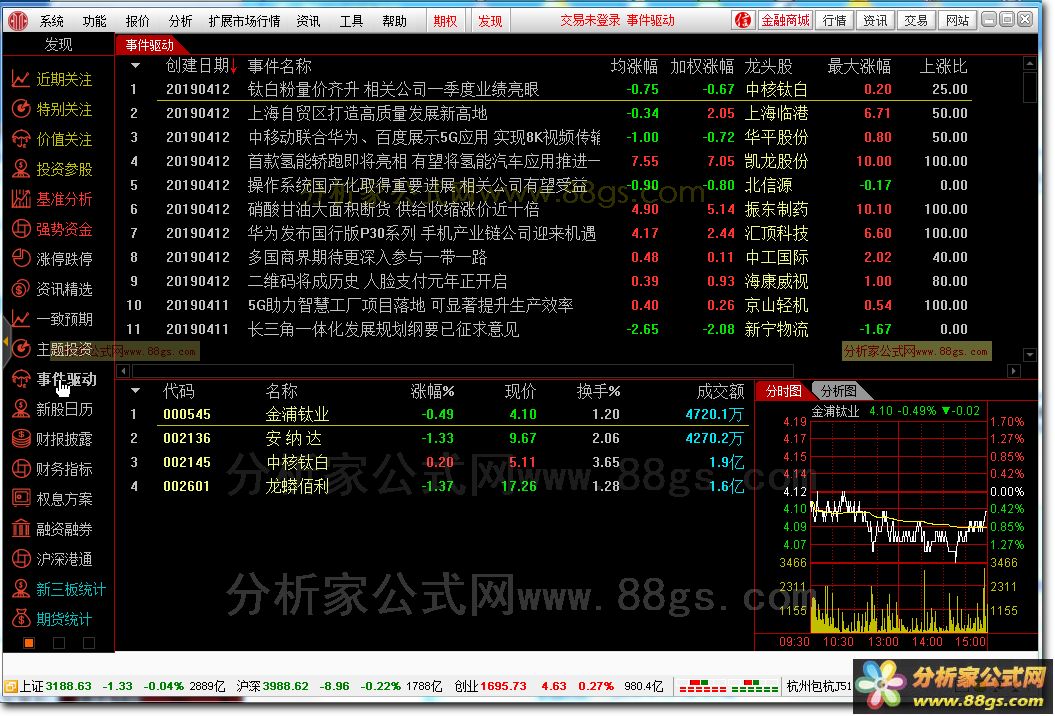Click event list vertical scrollbar up arrow
1055x716 pixels.
pos(1029,64)
